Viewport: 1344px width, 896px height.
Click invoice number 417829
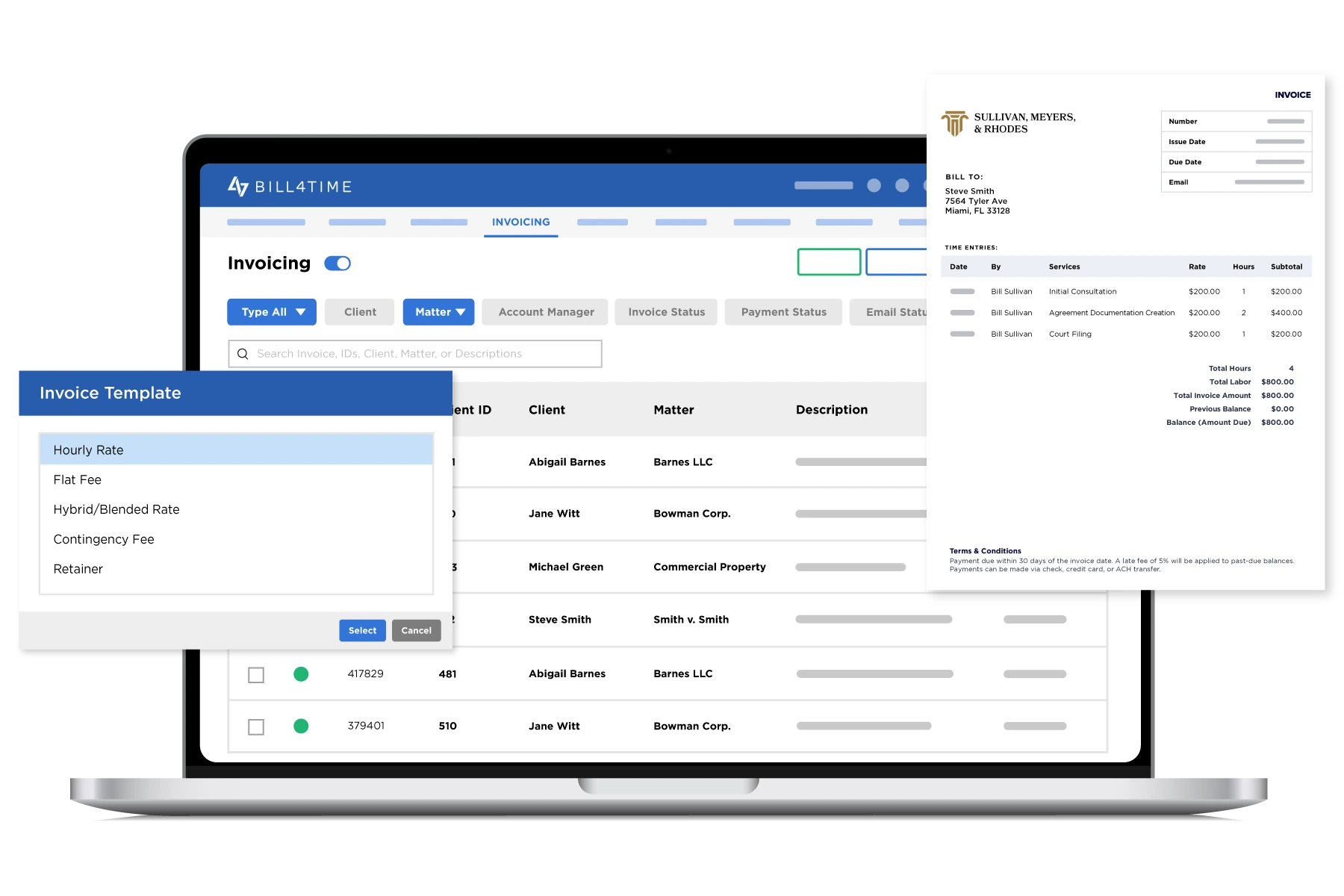click(366, 674)
